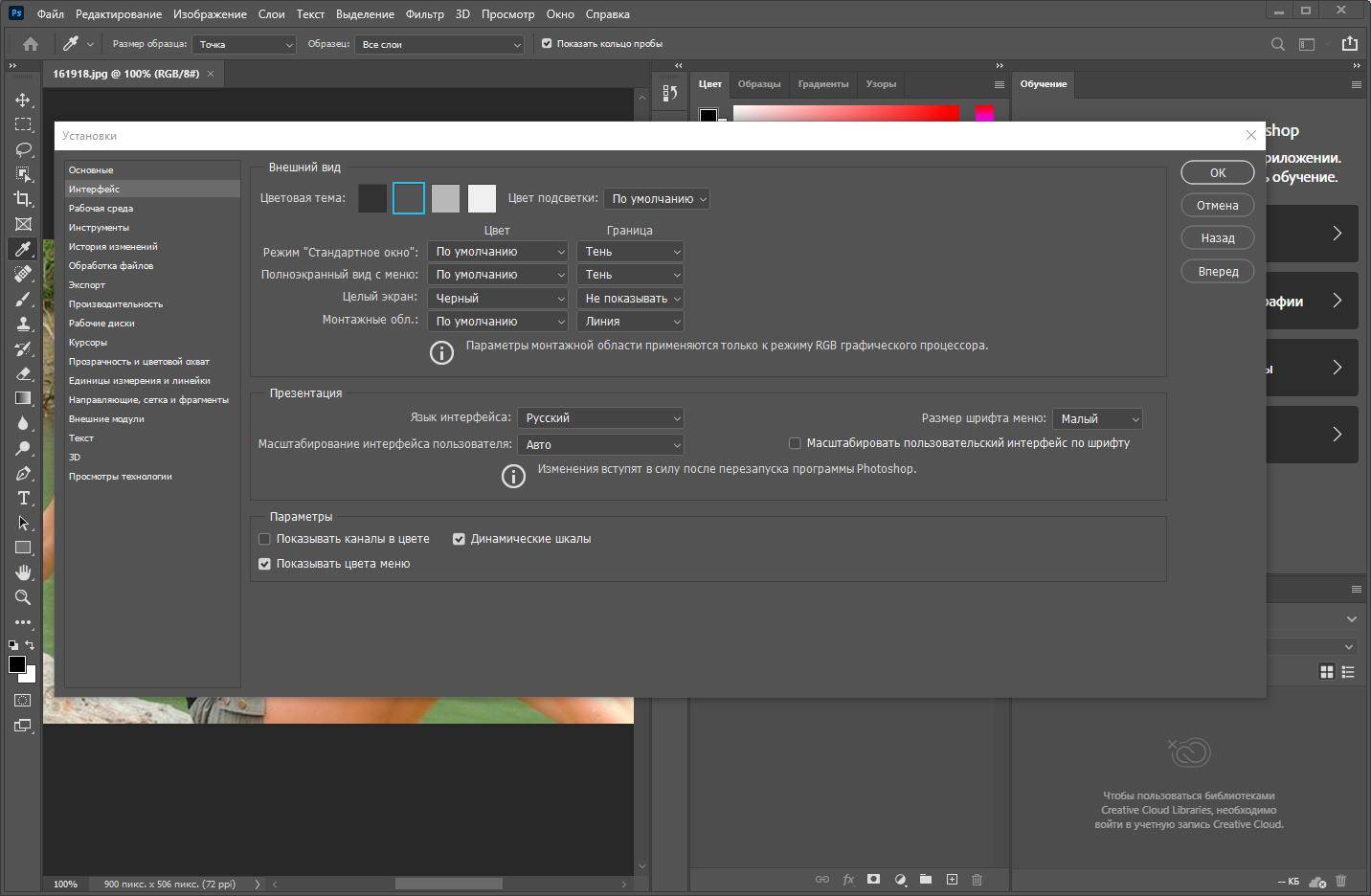Select the Frame tool

click(23, 224)
